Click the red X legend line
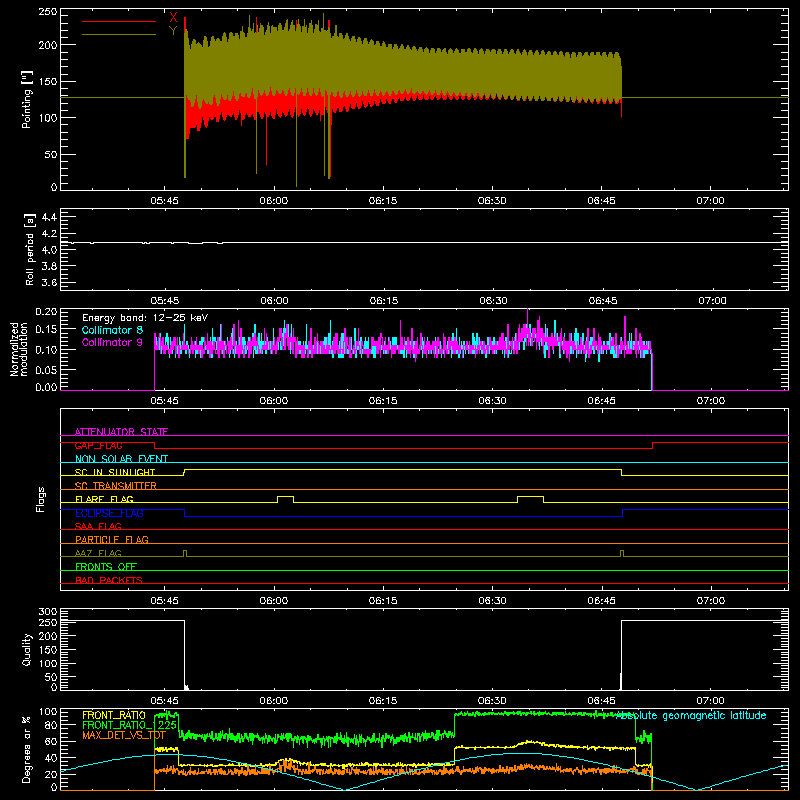 pos(119,21)
